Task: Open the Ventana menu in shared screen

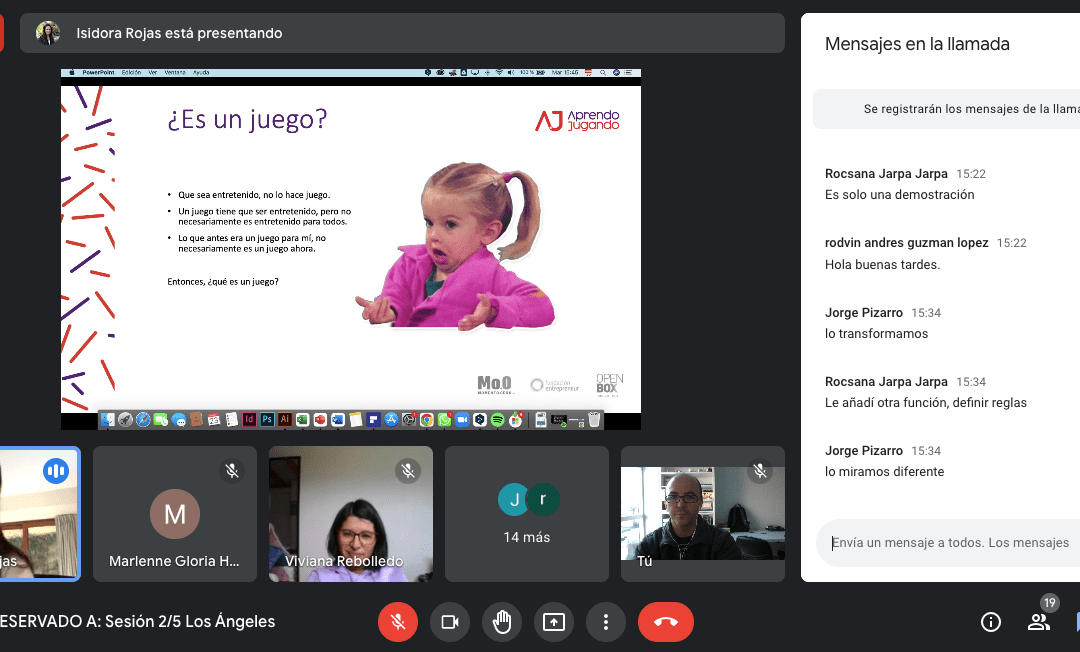Action: (x=175, y=72)
